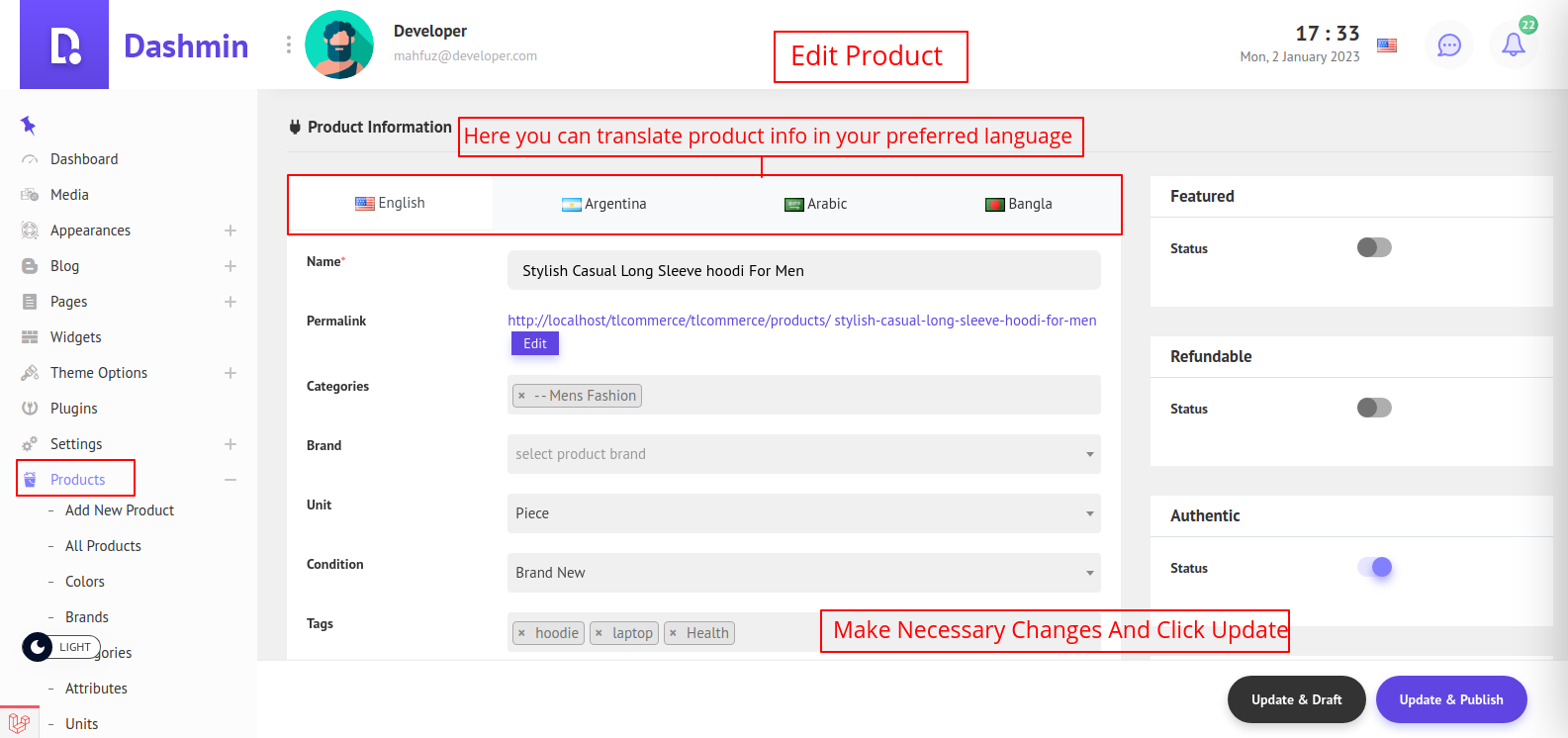
Task: Enable the Featured status toggle
Action: click(1373, 247)
